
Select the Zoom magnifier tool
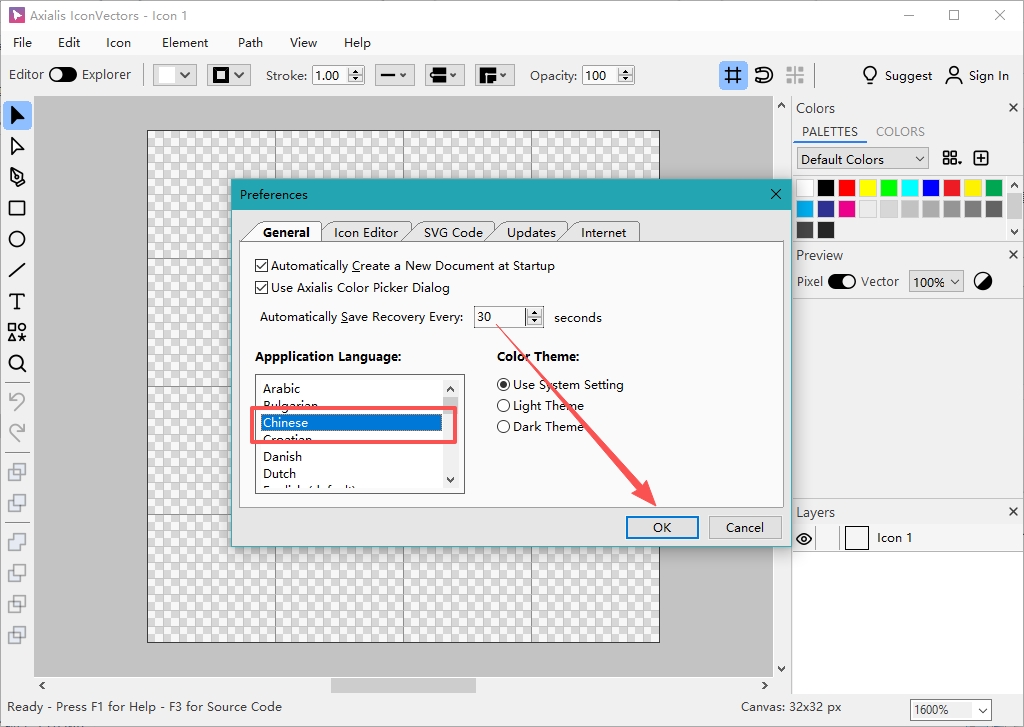(17, 363)
